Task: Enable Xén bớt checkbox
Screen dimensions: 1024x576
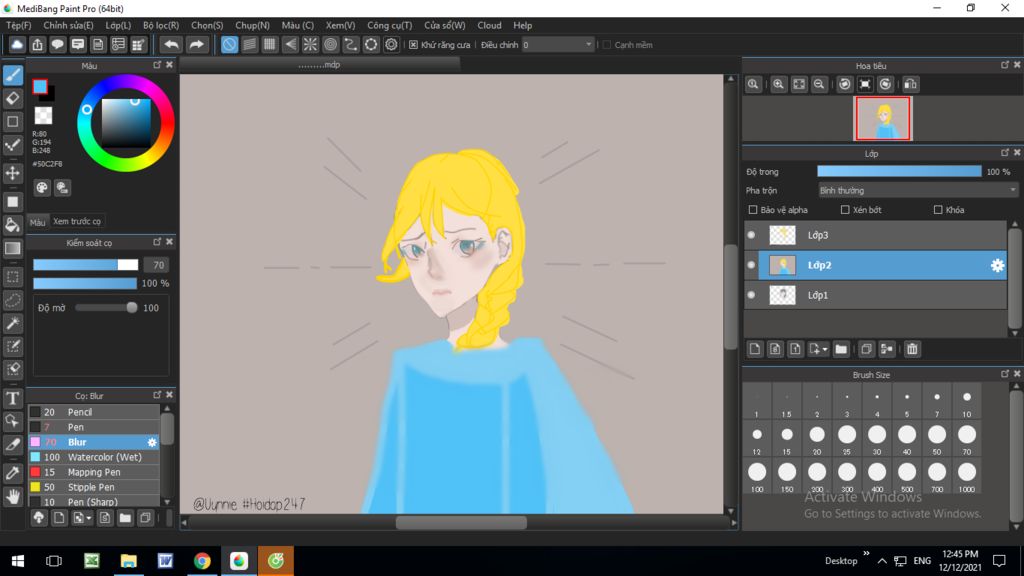Action: 845,210
